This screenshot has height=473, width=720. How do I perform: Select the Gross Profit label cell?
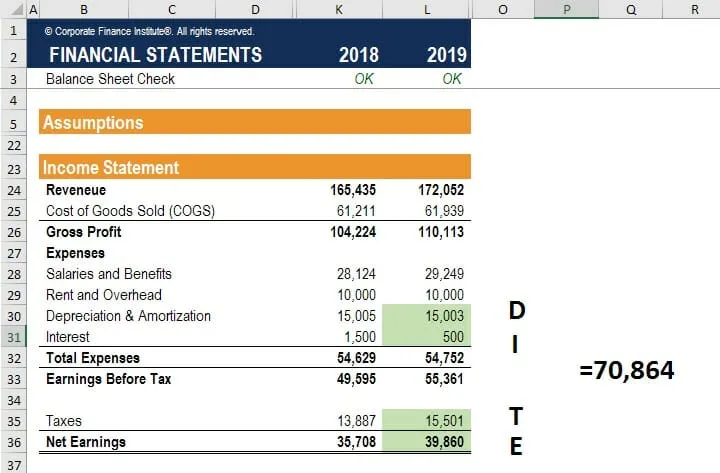pyautogui.click(x=84, y=231)
